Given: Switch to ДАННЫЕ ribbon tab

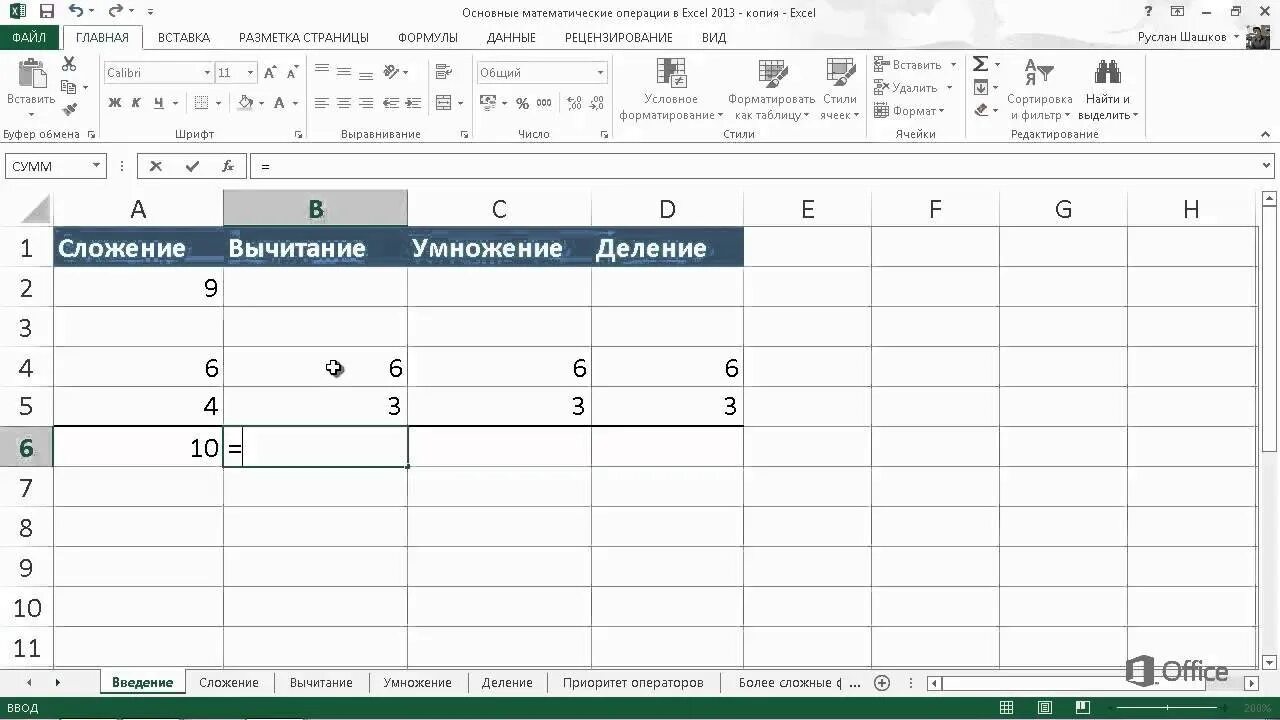Looking at the screenshot, I should coord(511,37).
